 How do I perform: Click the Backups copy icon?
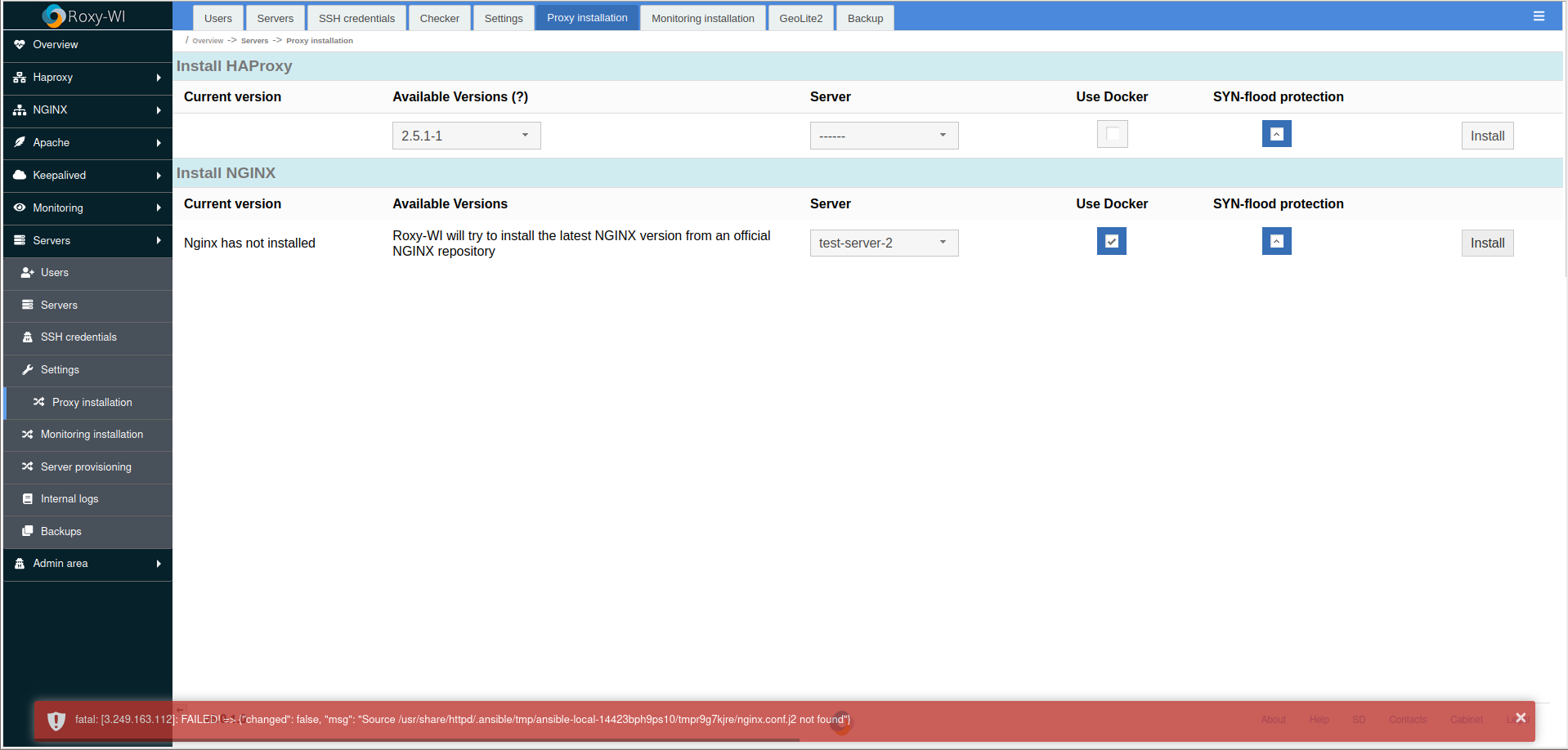(27, 531)
